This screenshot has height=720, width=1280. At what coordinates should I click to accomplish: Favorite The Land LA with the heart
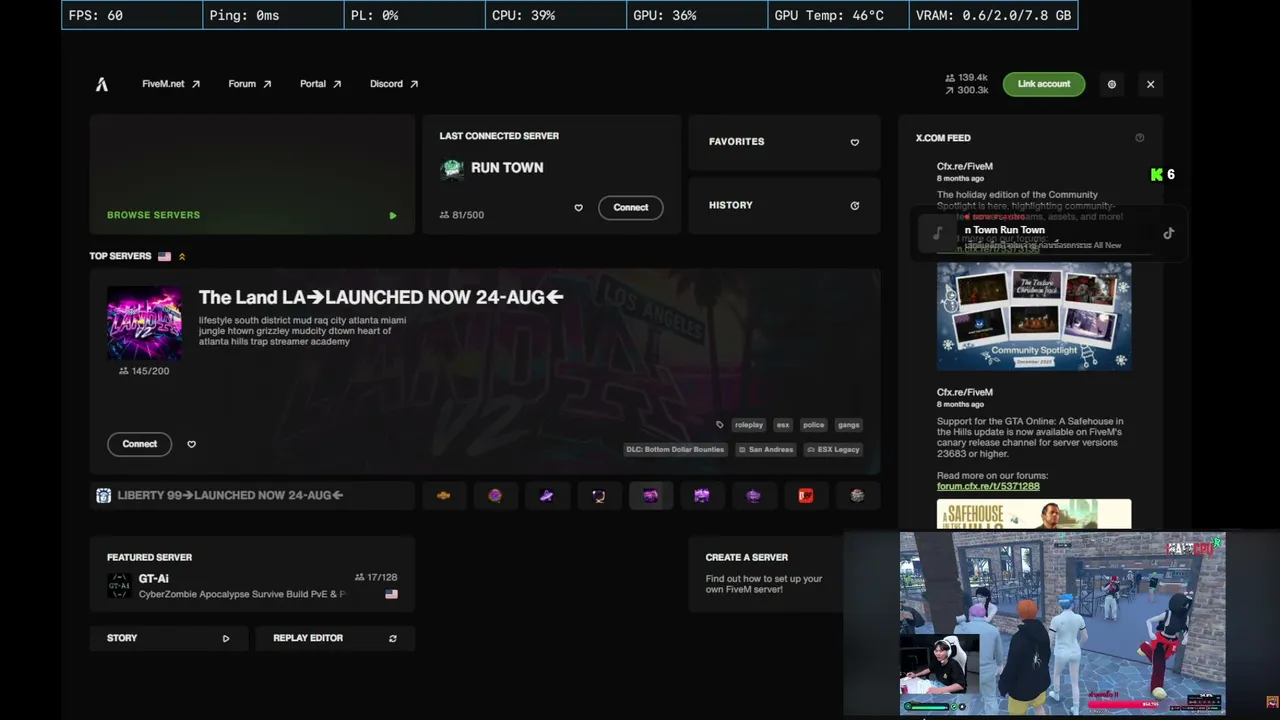pyautogui.click(x=191, y=444)
